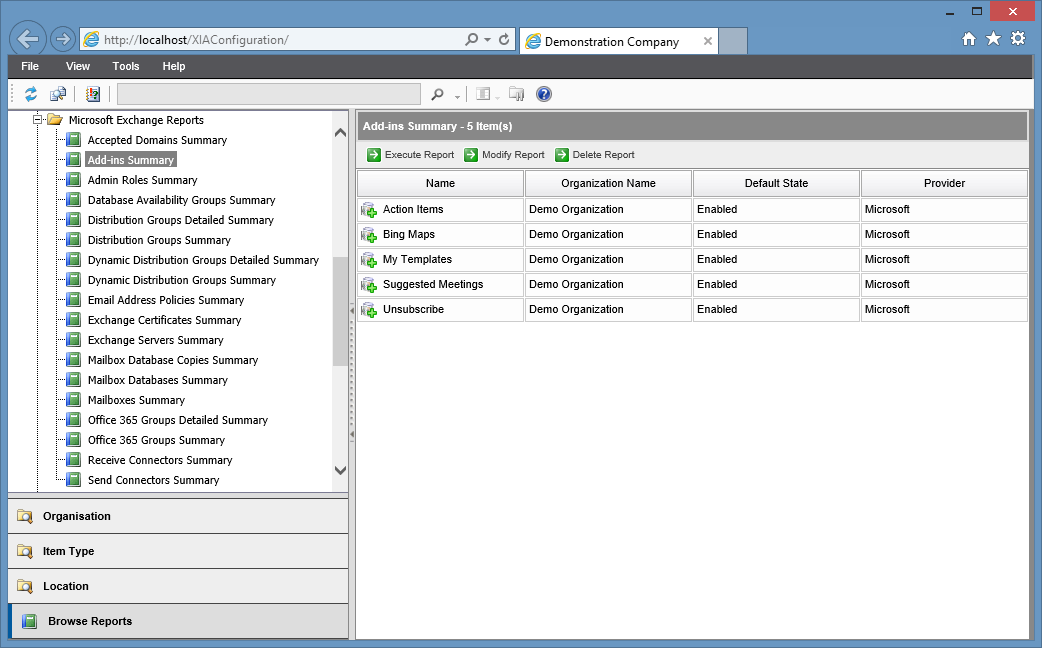Go forward with the browser forward arrow
Viewport: 1042px width, 648px height.
pos(62,39)
